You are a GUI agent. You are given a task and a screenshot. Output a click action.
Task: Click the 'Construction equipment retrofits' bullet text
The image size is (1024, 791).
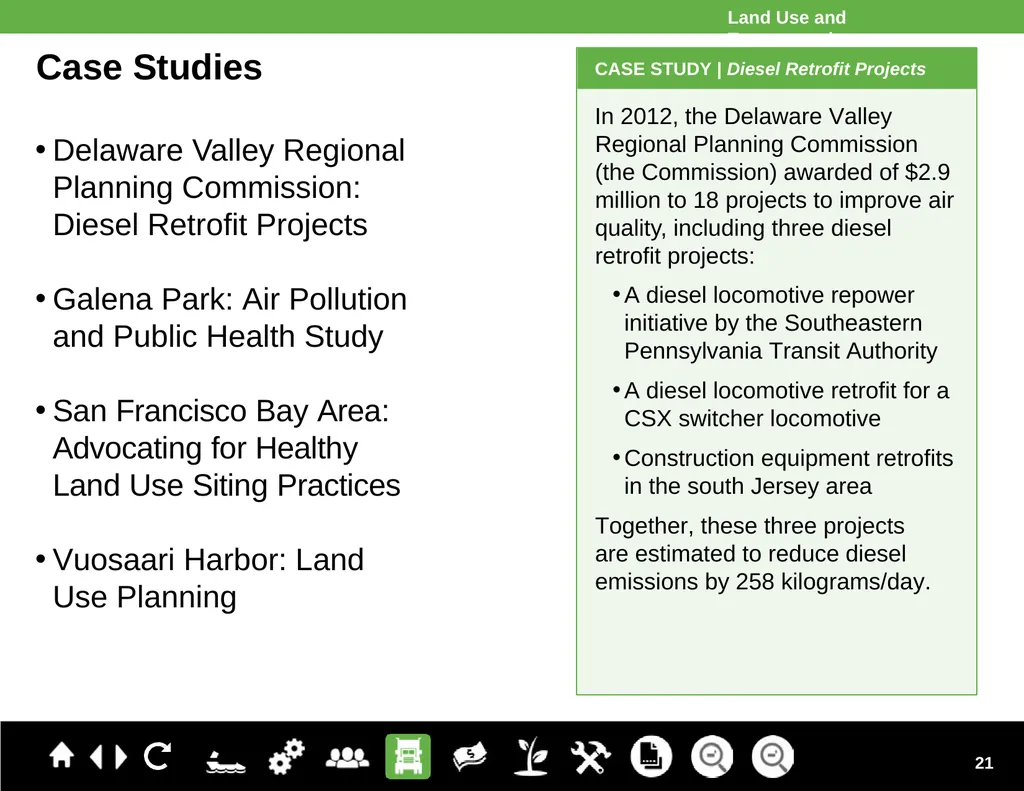point(782,472)
